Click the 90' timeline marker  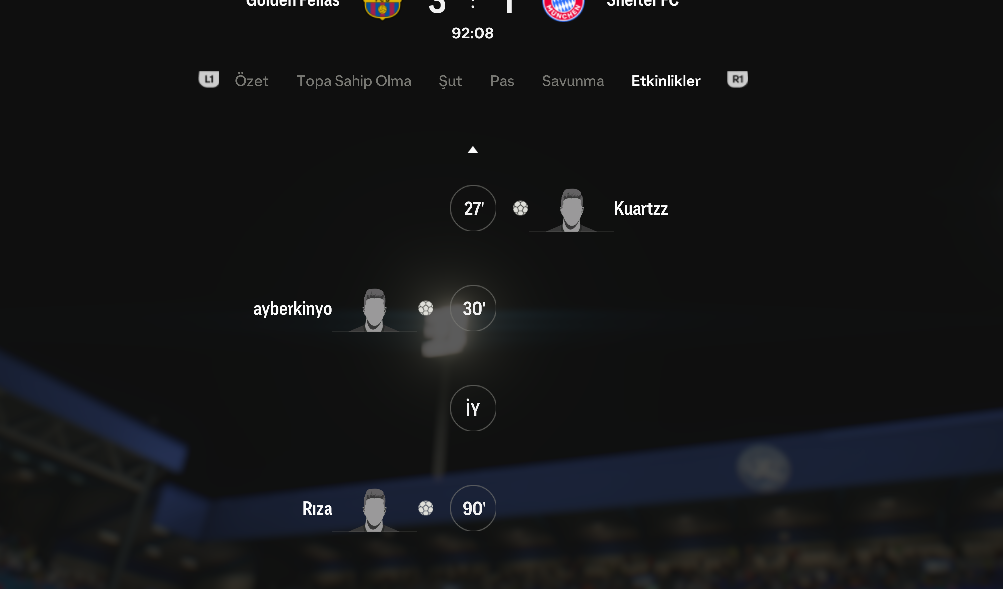coord(473,508)
